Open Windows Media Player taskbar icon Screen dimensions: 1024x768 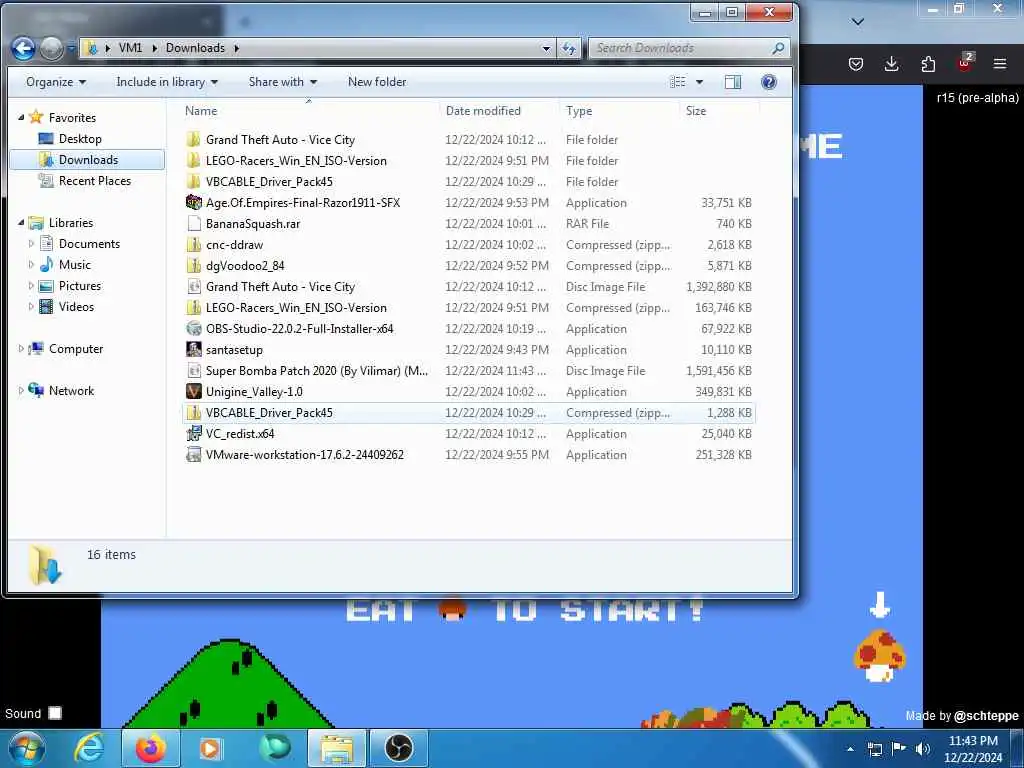pos(210,748)
